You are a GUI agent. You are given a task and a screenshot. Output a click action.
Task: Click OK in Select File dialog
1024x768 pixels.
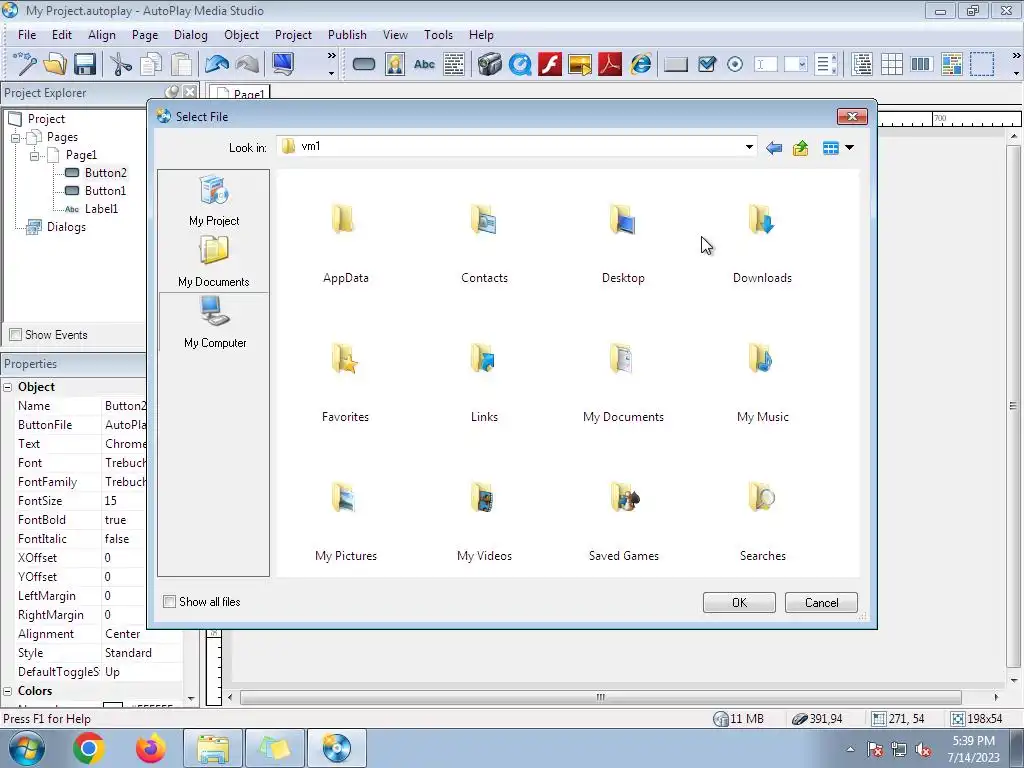pos(739,603)
